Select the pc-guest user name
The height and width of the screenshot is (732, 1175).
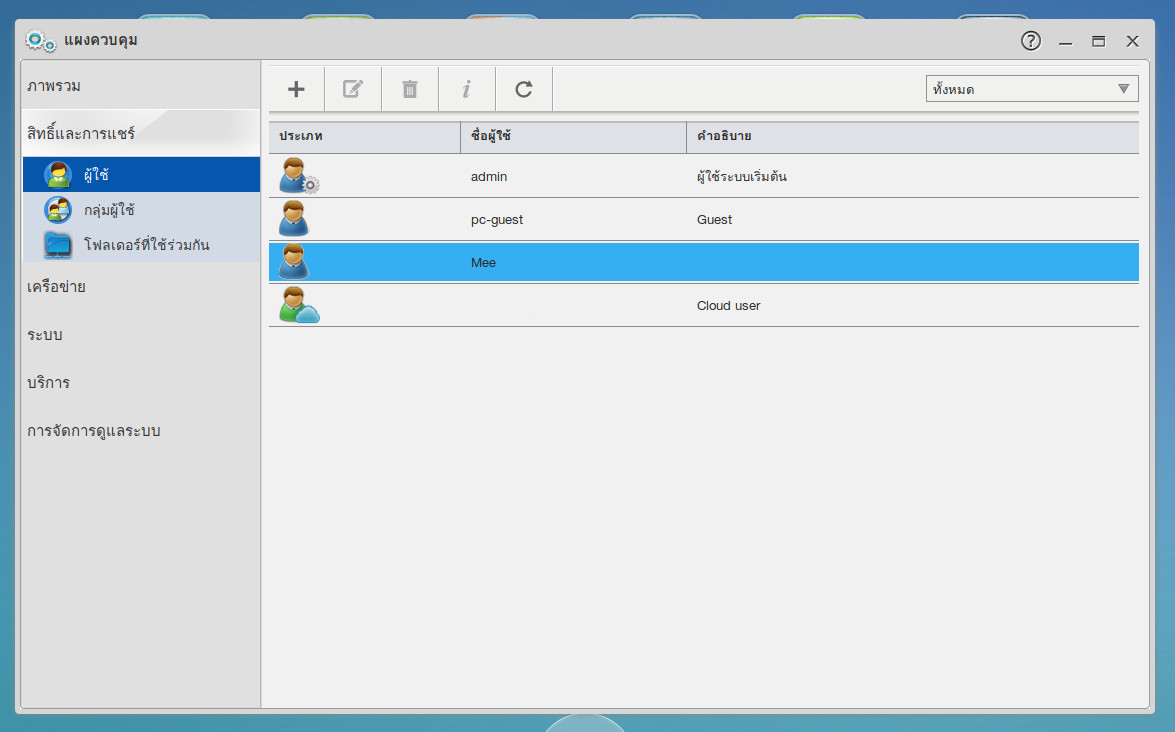tap(497, 220)
